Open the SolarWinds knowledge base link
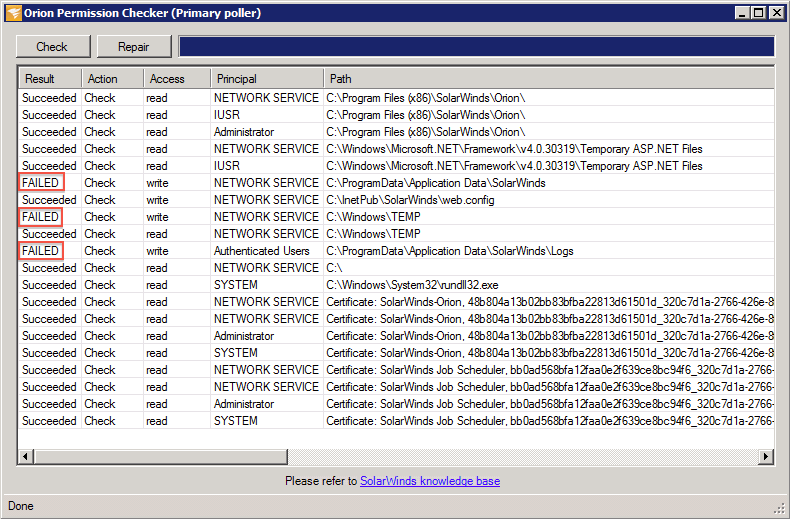790x519 pixels. click(x=430, y=481)
